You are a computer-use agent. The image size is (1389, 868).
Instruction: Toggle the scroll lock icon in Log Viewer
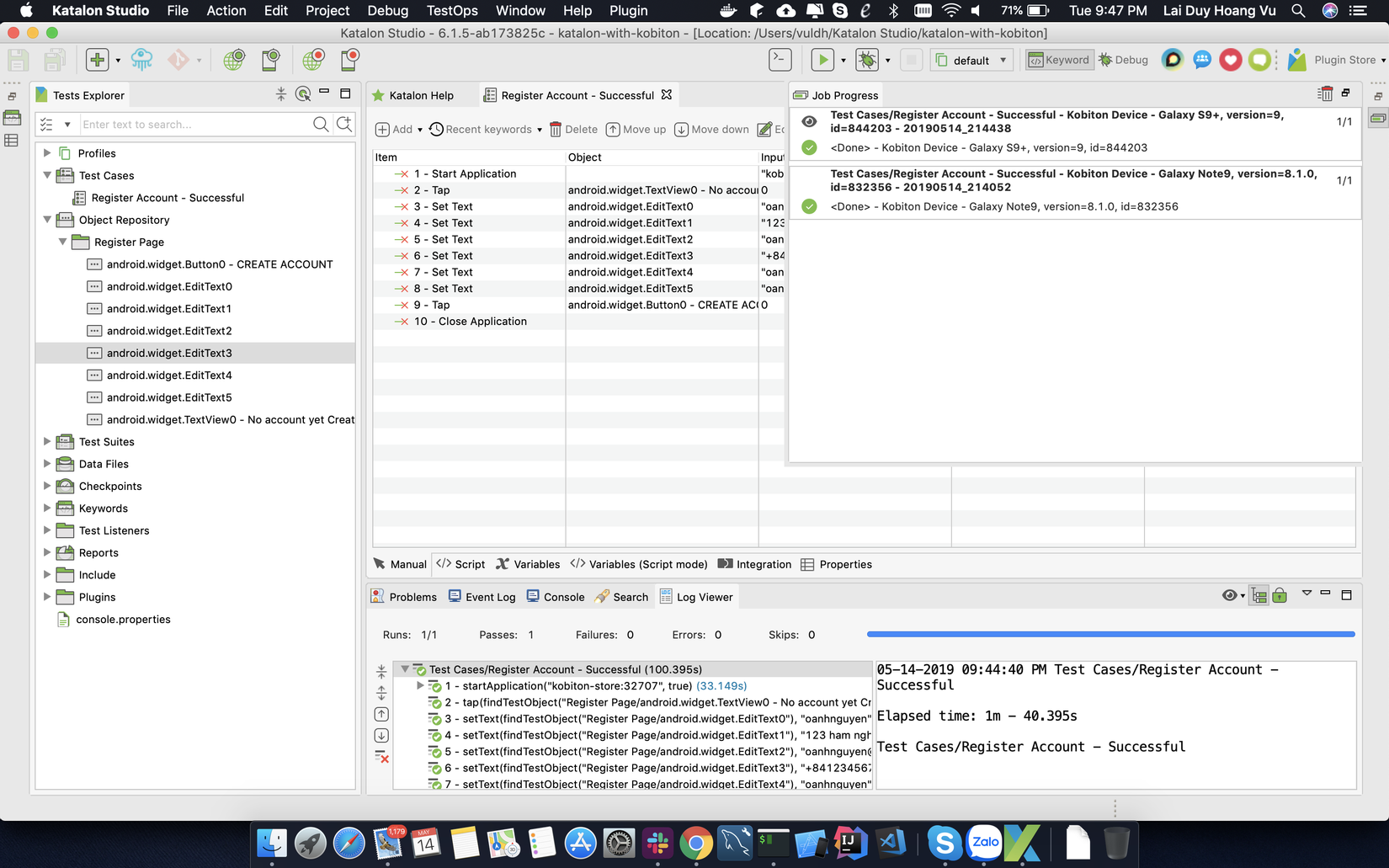tap(1280, 596)
